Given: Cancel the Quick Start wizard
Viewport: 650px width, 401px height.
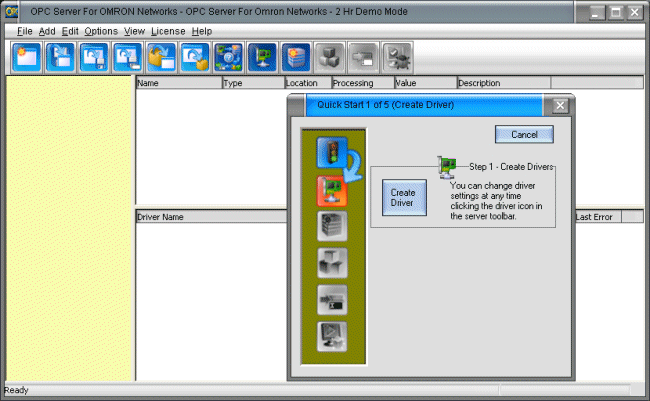Looking at the screenshot, I should click(x=524, y=134).
